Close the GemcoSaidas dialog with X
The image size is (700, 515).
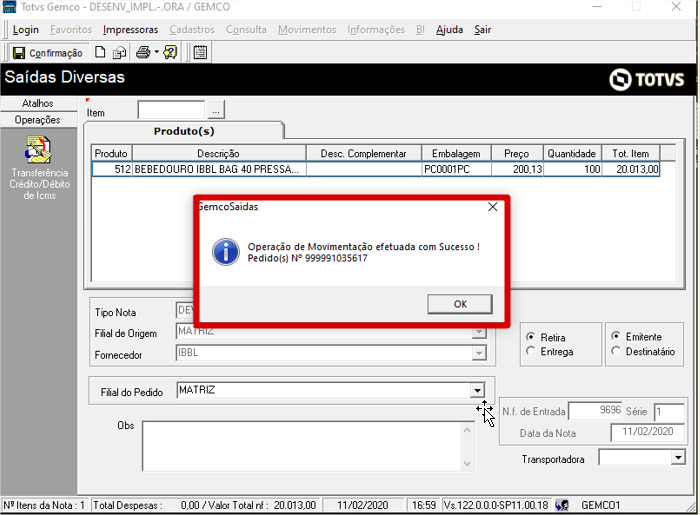coord(492,207)
